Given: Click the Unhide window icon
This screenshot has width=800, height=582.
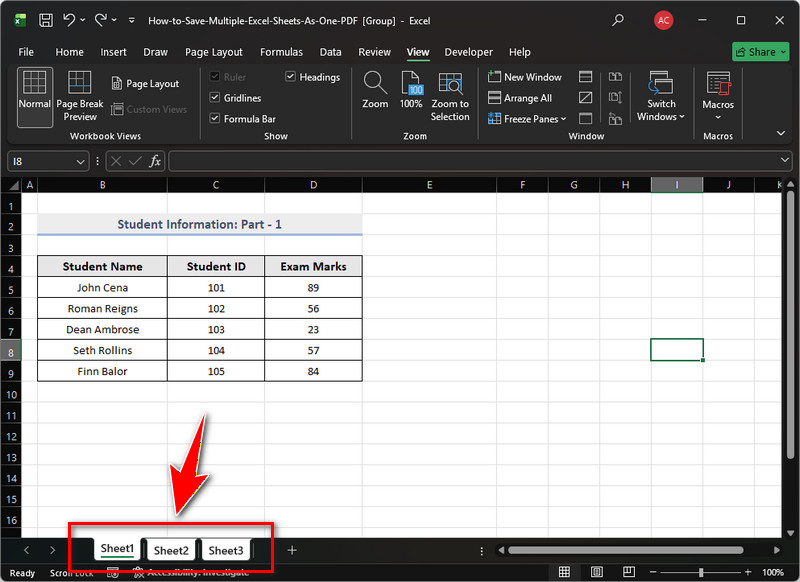Looking at the screenshot, I should point(586,118).
